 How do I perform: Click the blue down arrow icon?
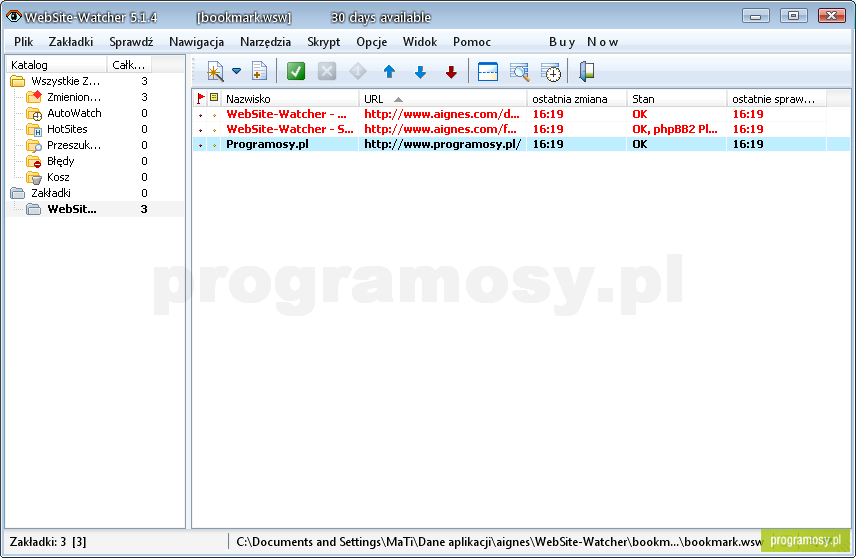tap(420, 72)
